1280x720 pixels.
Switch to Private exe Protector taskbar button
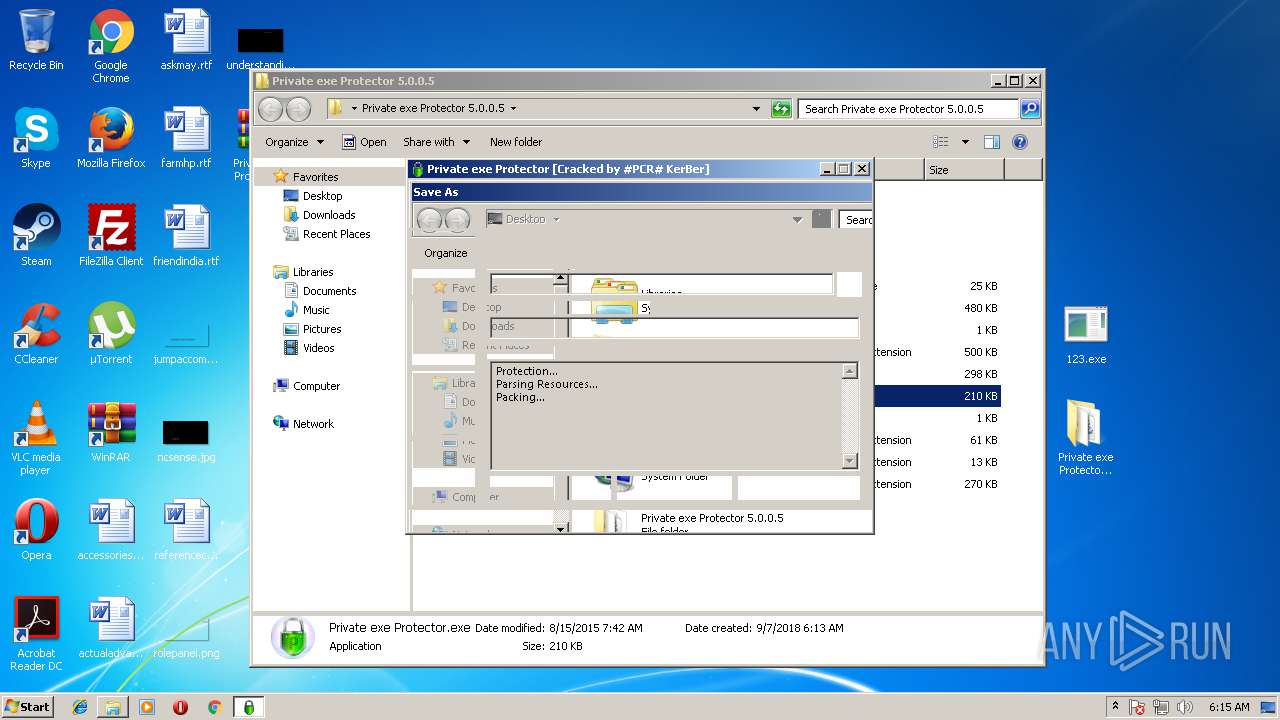coord(249,707)
